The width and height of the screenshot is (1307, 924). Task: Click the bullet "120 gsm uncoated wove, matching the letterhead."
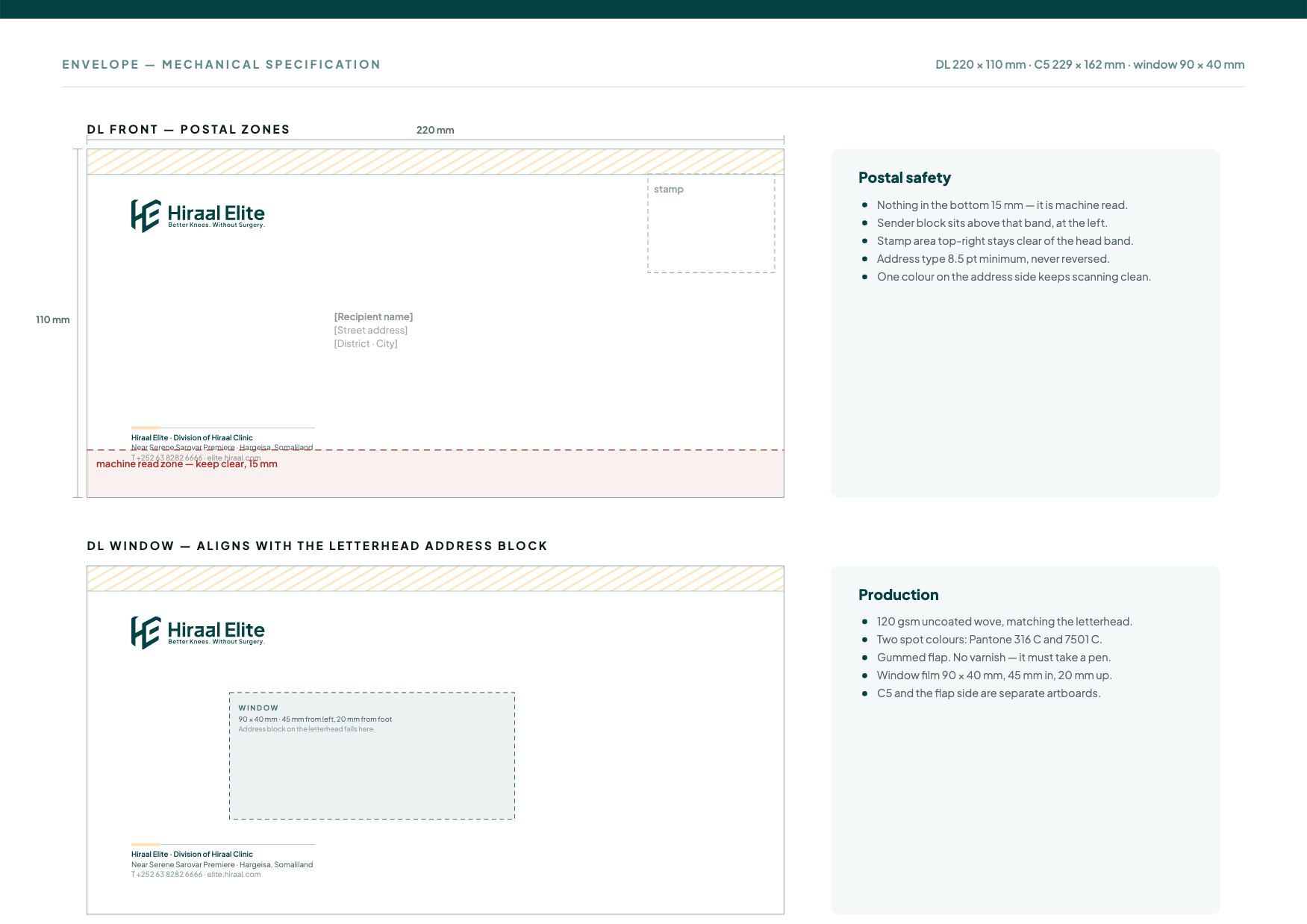pos(1005,622)
